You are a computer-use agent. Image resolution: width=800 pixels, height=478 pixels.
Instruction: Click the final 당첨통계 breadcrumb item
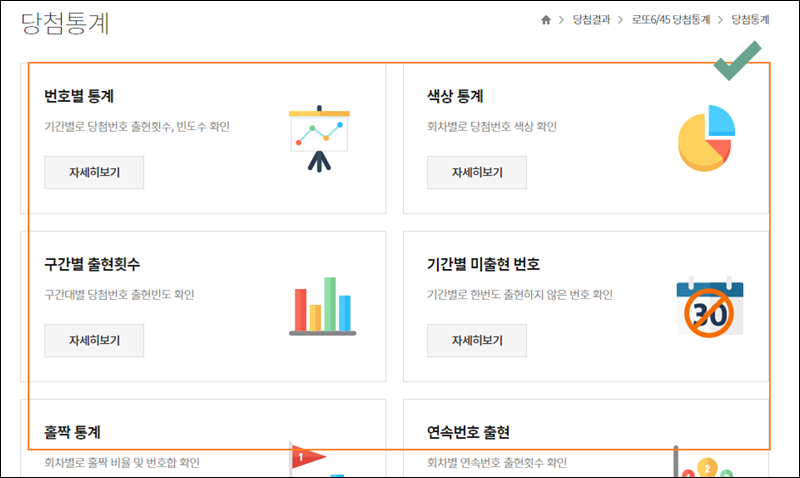[x=750, y=20]
